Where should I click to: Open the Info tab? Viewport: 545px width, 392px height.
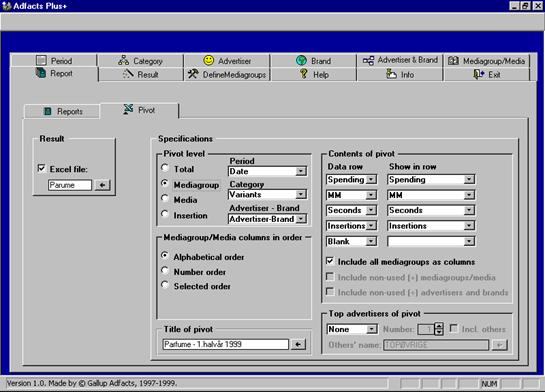click(400, 74)
